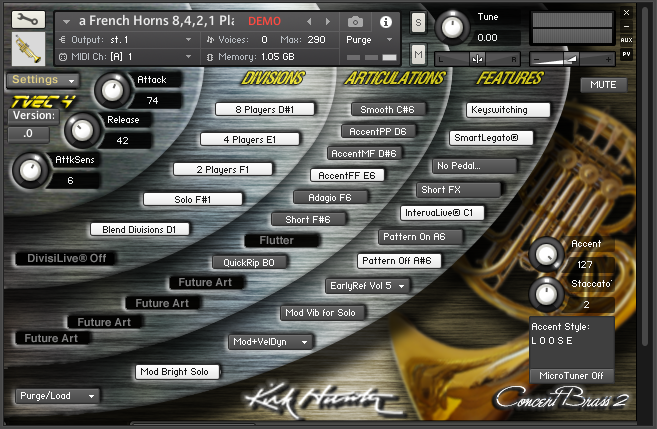
Task: Minimize the instrument header view
Action: coord(626,26)
